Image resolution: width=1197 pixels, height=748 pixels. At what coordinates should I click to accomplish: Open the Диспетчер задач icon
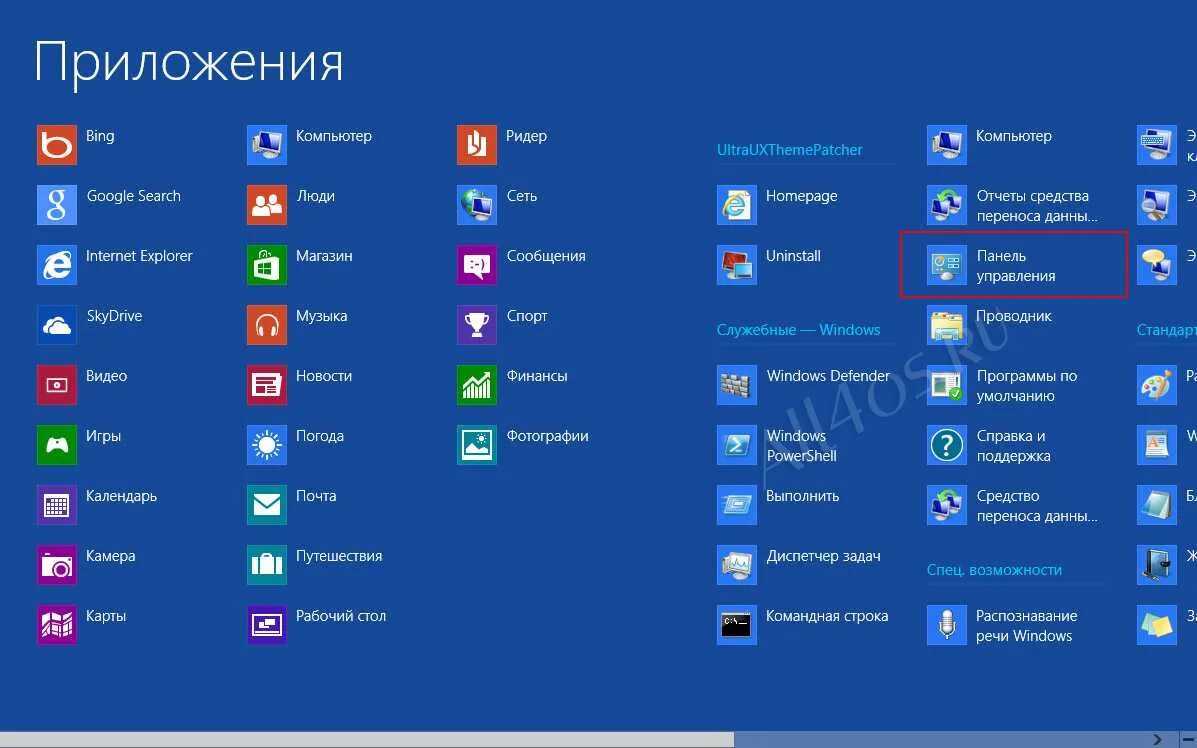[737, 565]
